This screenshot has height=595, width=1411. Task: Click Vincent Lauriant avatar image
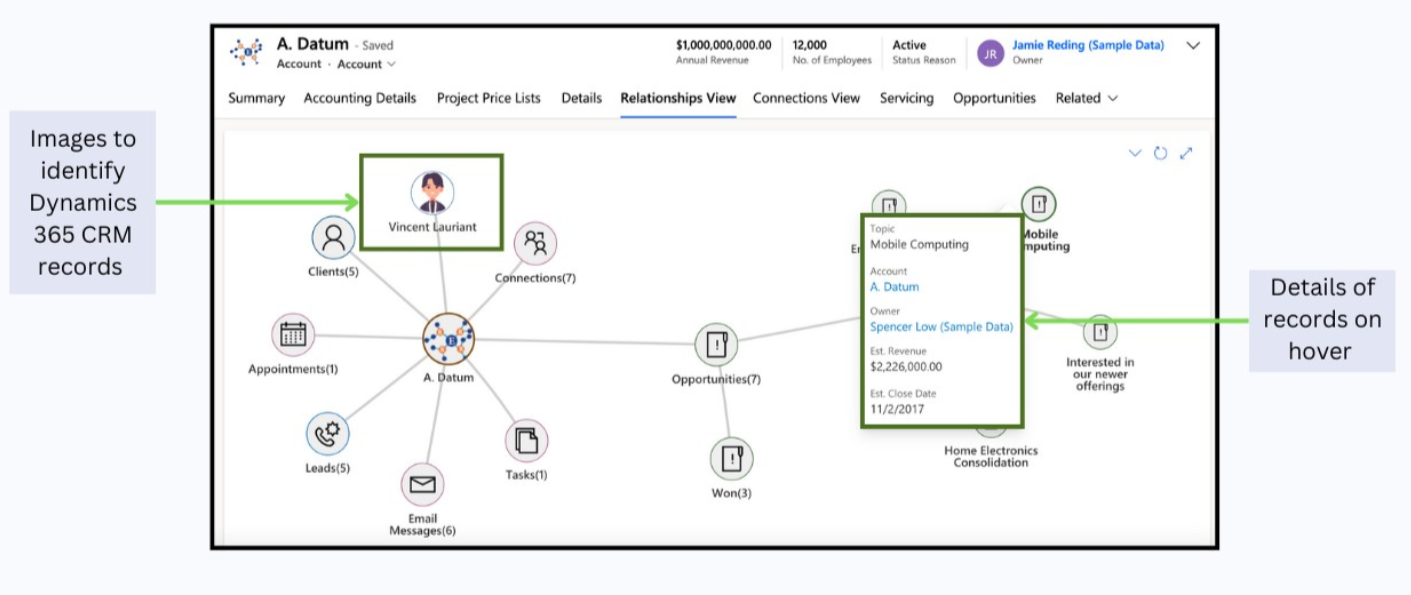(x=432, y=192)
